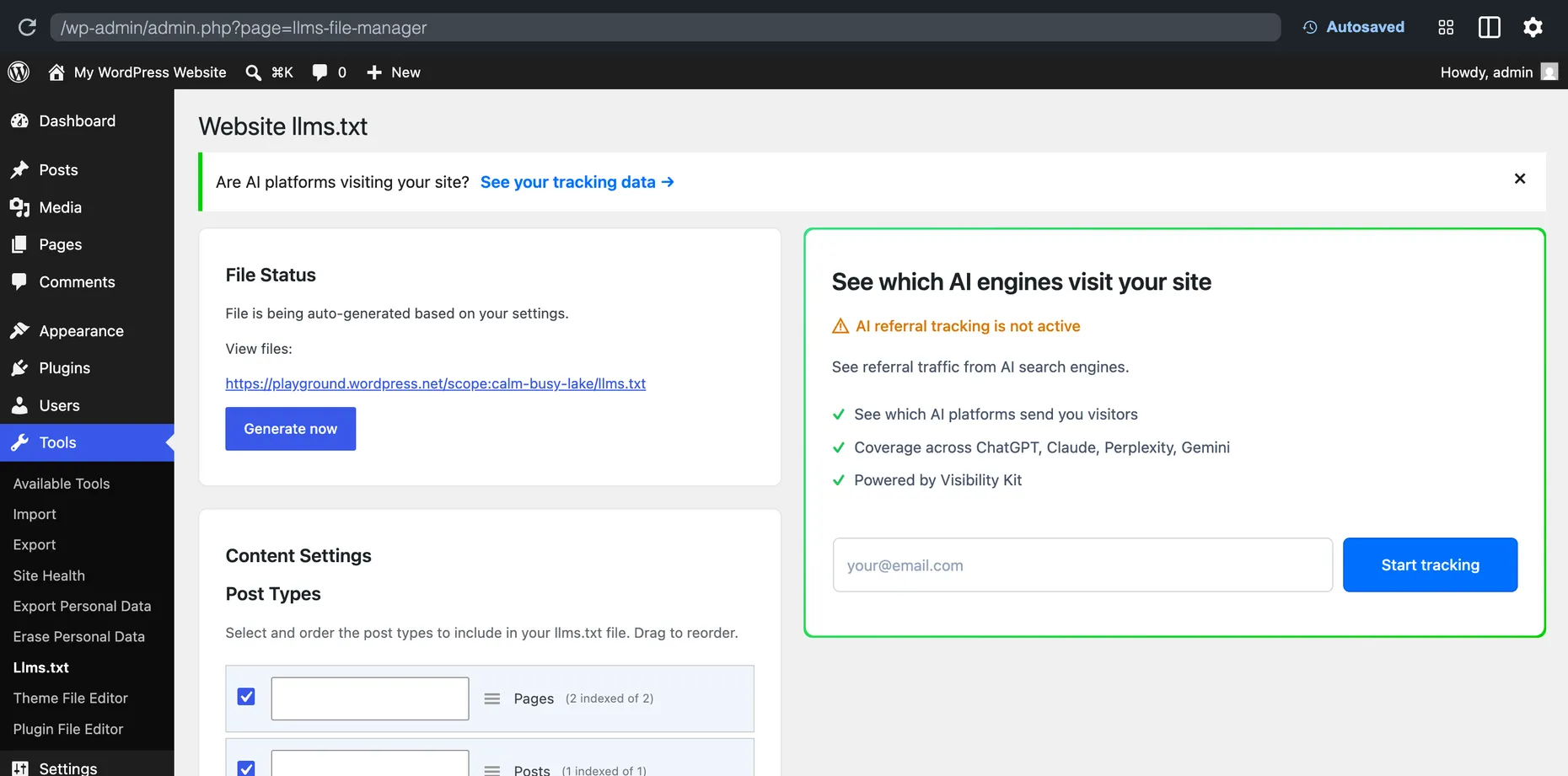Open Plugin File Editor submenu item
Viewport: 1568px width, 776px height.
point(68,729)
